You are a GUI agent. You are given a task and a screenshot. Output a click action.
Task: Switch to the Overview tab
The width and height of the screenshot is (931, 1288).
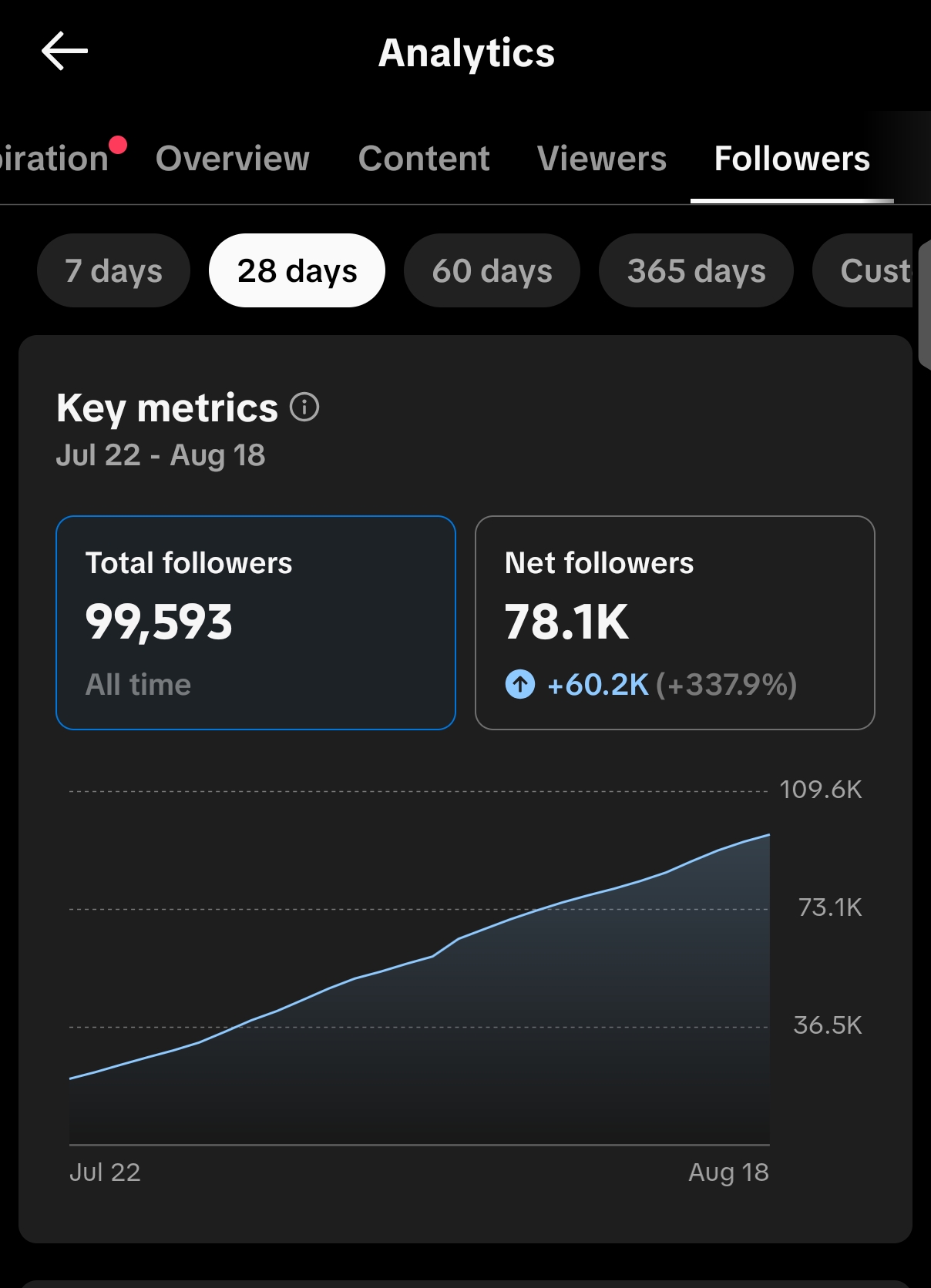coord(232,159)
